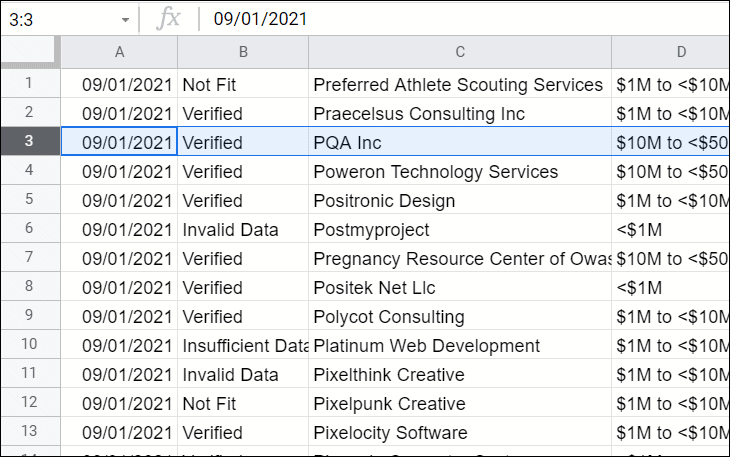Click the Pixelocity Software cell
Screen dimensions: 730x457
[460, 432]
